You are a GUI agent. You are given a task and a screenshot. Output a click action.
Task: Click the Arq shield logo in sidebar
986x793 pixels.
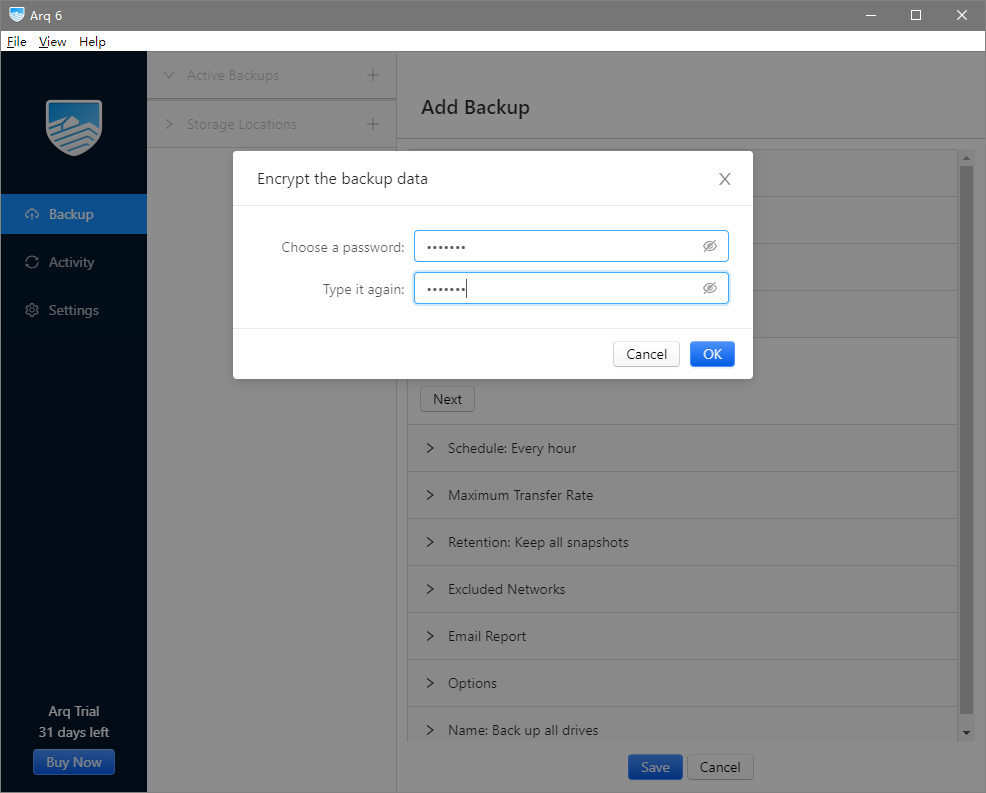pyautogui.click(x=74, y=127)
